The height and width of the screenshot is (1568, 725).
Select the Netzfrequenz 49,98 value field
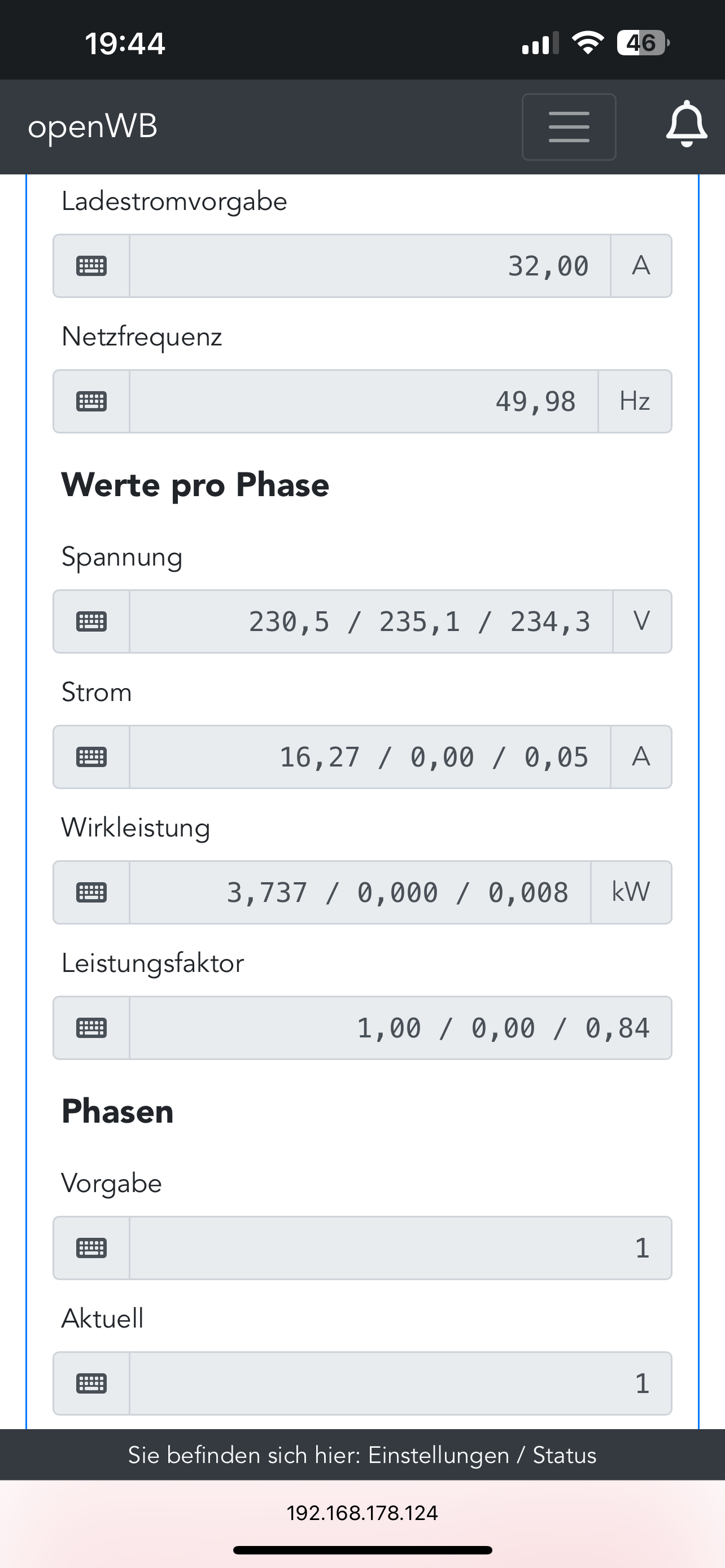coord(364,401)
